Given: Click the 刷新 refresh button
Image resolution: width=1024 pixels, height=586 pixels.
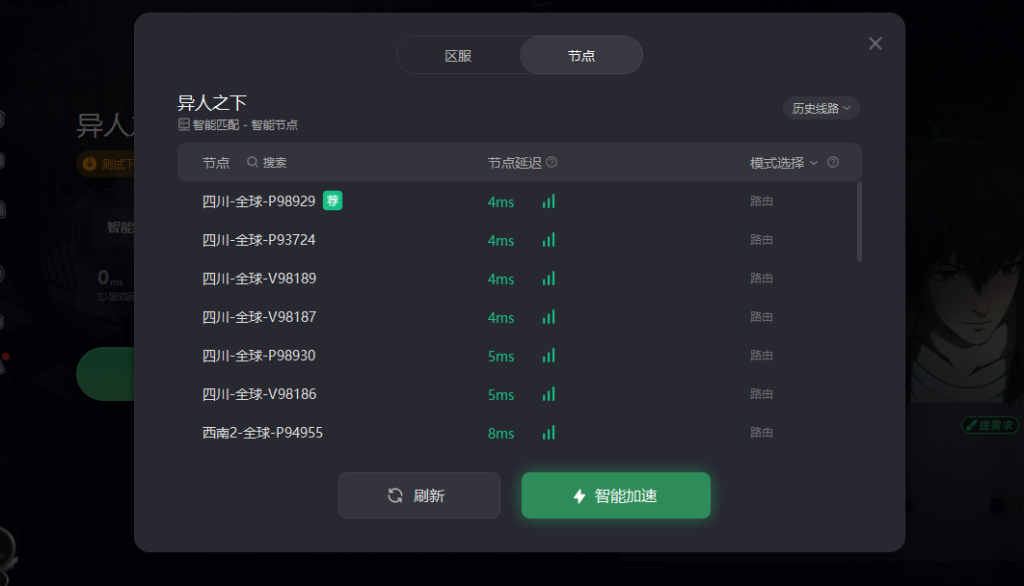Looking at the screenshot, I should click(419, 495).
